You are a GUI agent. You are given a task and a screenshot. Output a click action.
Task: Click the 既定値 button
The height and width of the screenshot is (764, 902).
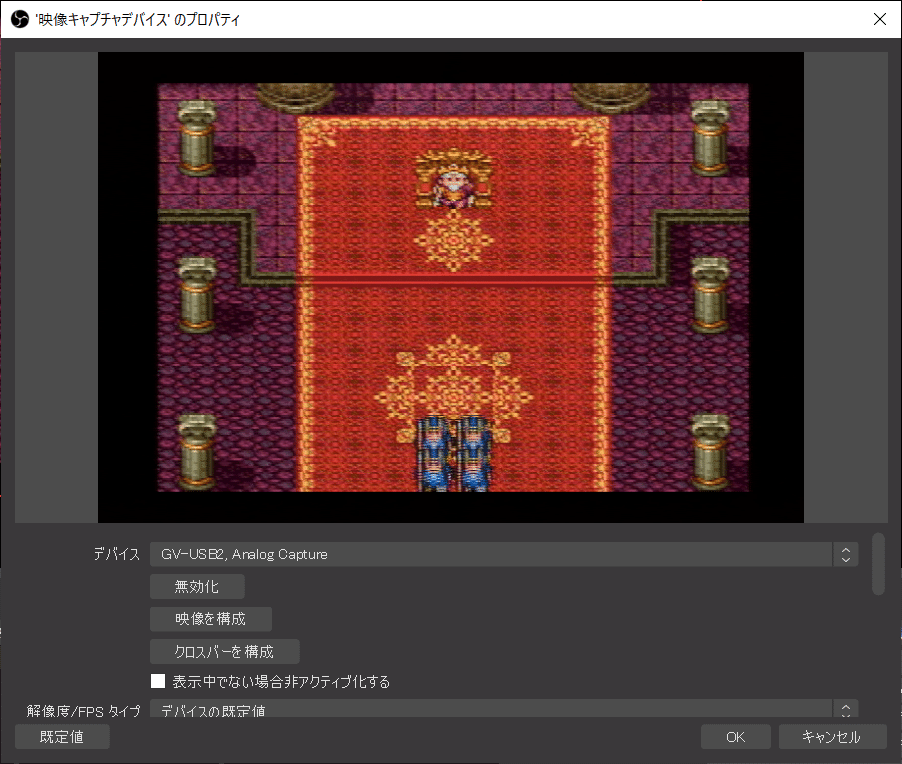click(62, 736)
